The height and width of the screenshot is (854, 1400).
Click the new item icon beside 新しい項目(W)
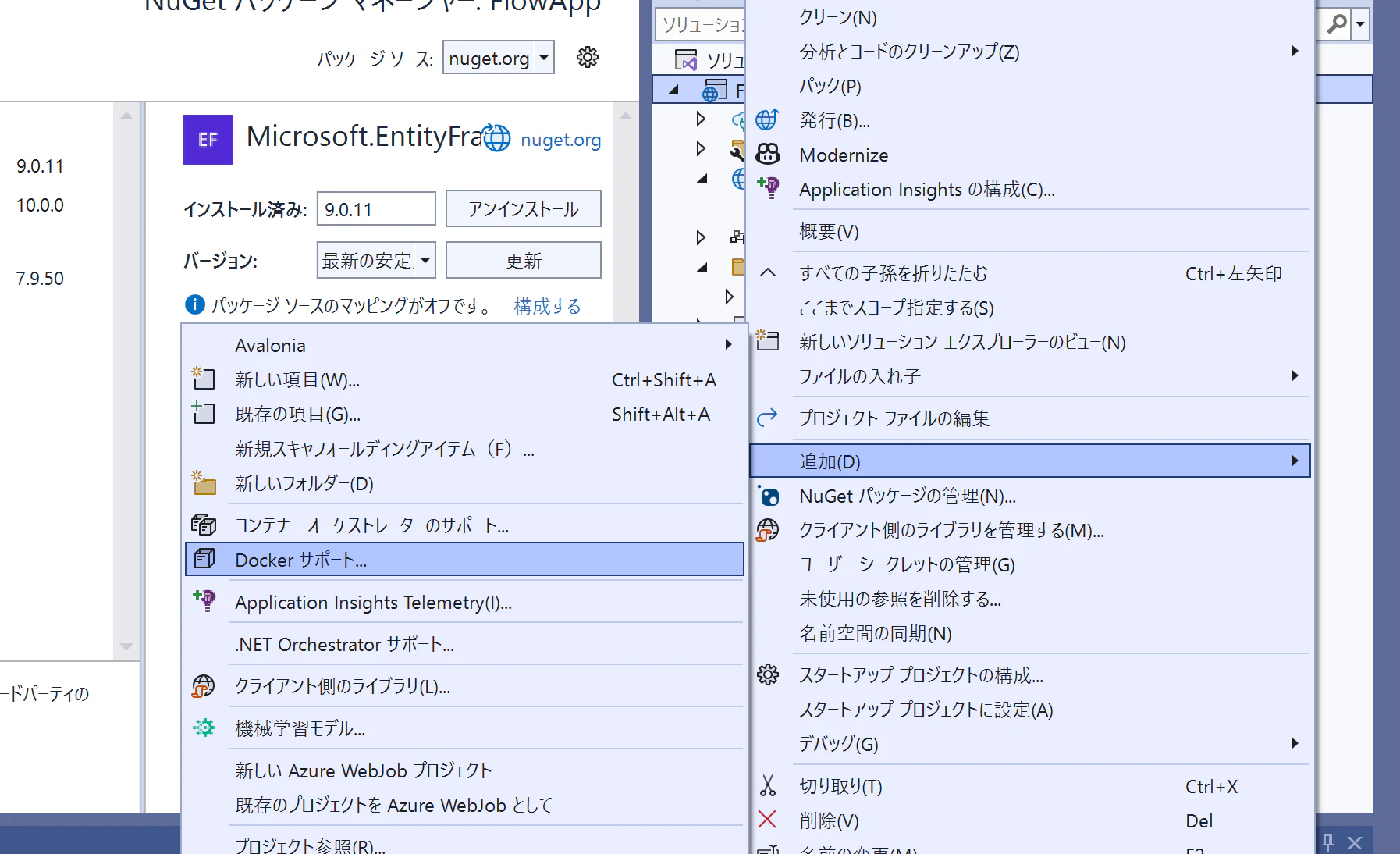pyautogui.click(x=204, y=379)
